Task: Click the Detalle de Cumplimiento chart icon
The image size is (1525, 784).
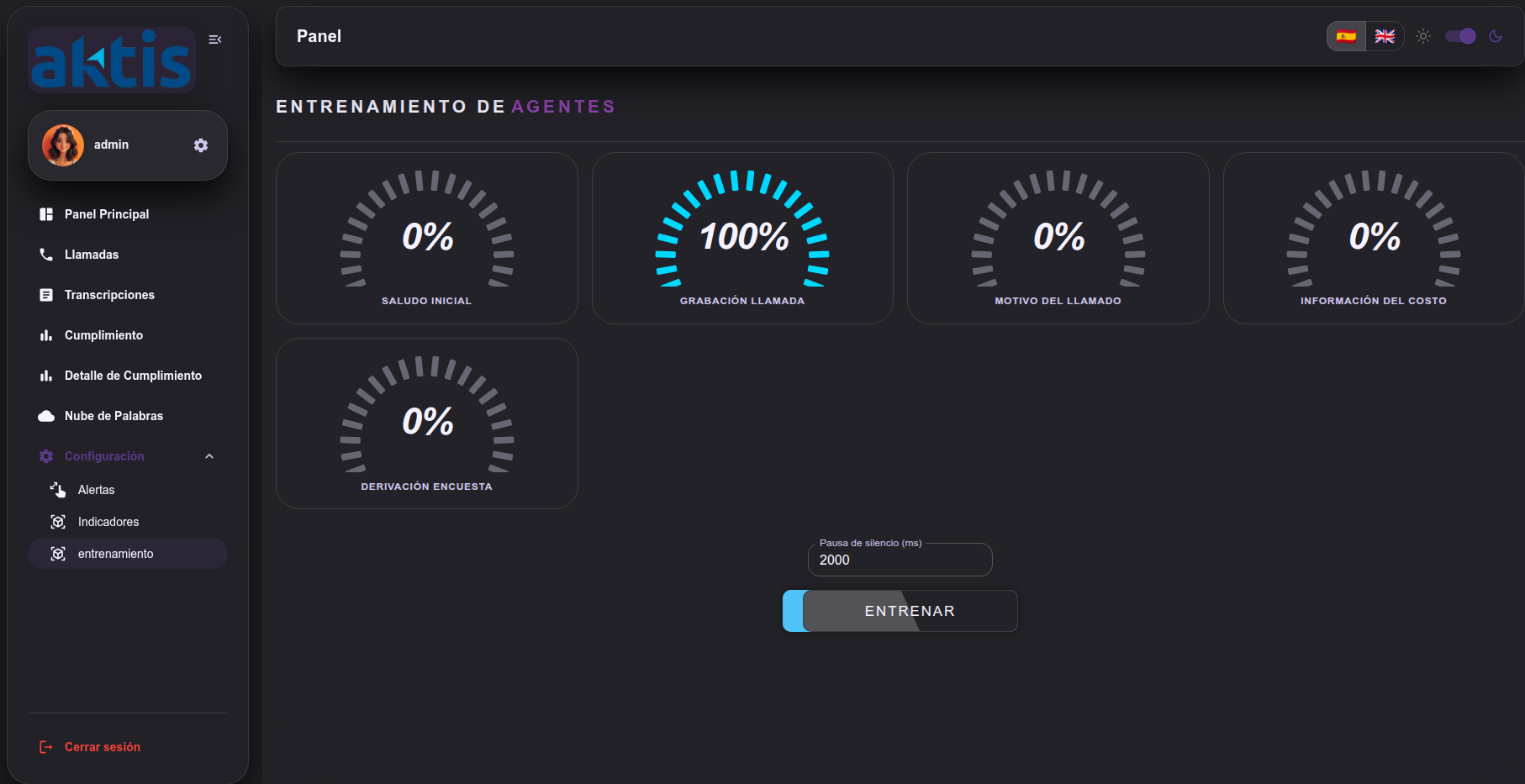Action: click(x=46, y=376)
